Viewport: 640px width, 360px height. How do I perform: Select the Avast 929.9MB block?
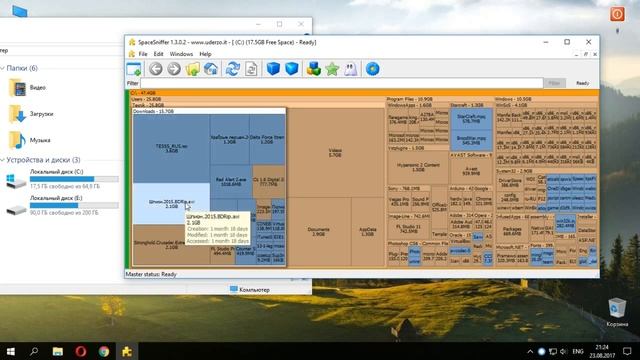471,171
